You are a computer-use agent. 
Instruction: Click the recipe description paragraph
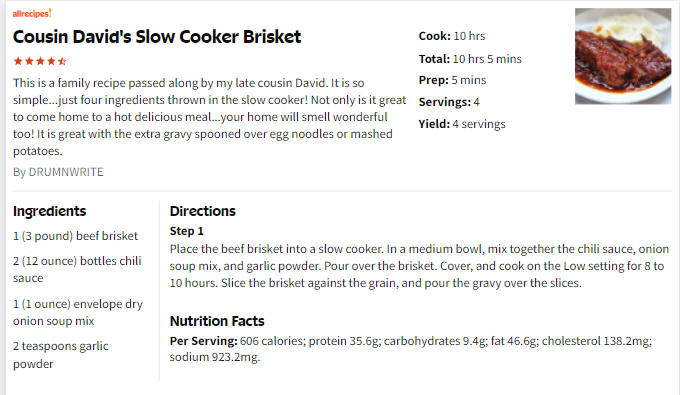tap(209, 117)
